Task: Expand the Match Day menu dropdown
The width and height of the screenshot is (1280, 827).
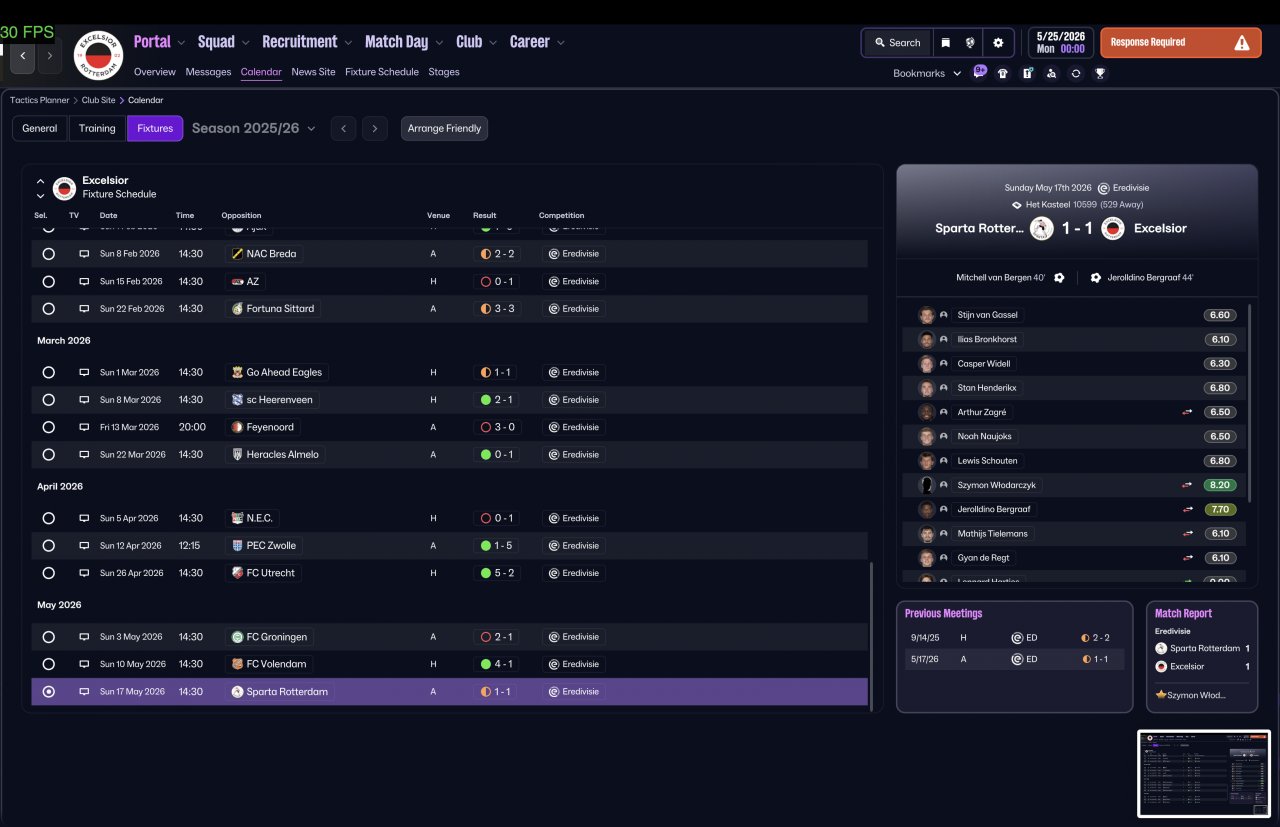Action: pyautogui.click(x=439, y=43)
